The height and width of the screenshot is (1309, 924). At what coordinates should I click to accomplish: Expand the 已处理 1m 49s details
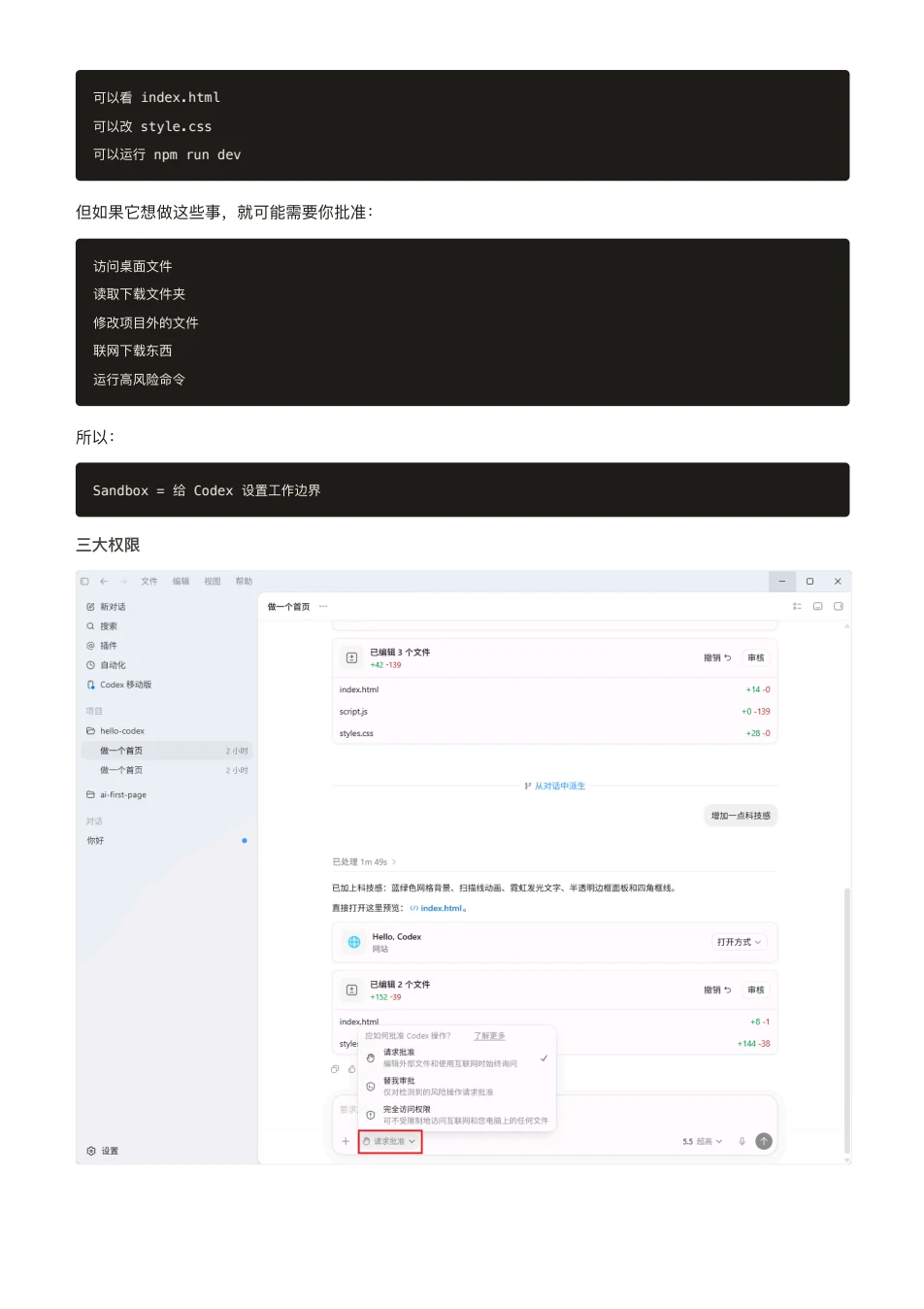[364, 862]
